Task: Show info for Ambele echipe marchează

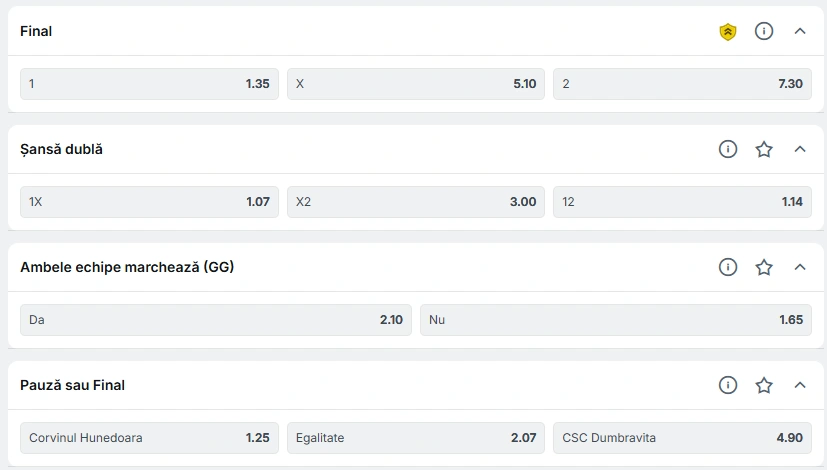Action: coord(728,267)
